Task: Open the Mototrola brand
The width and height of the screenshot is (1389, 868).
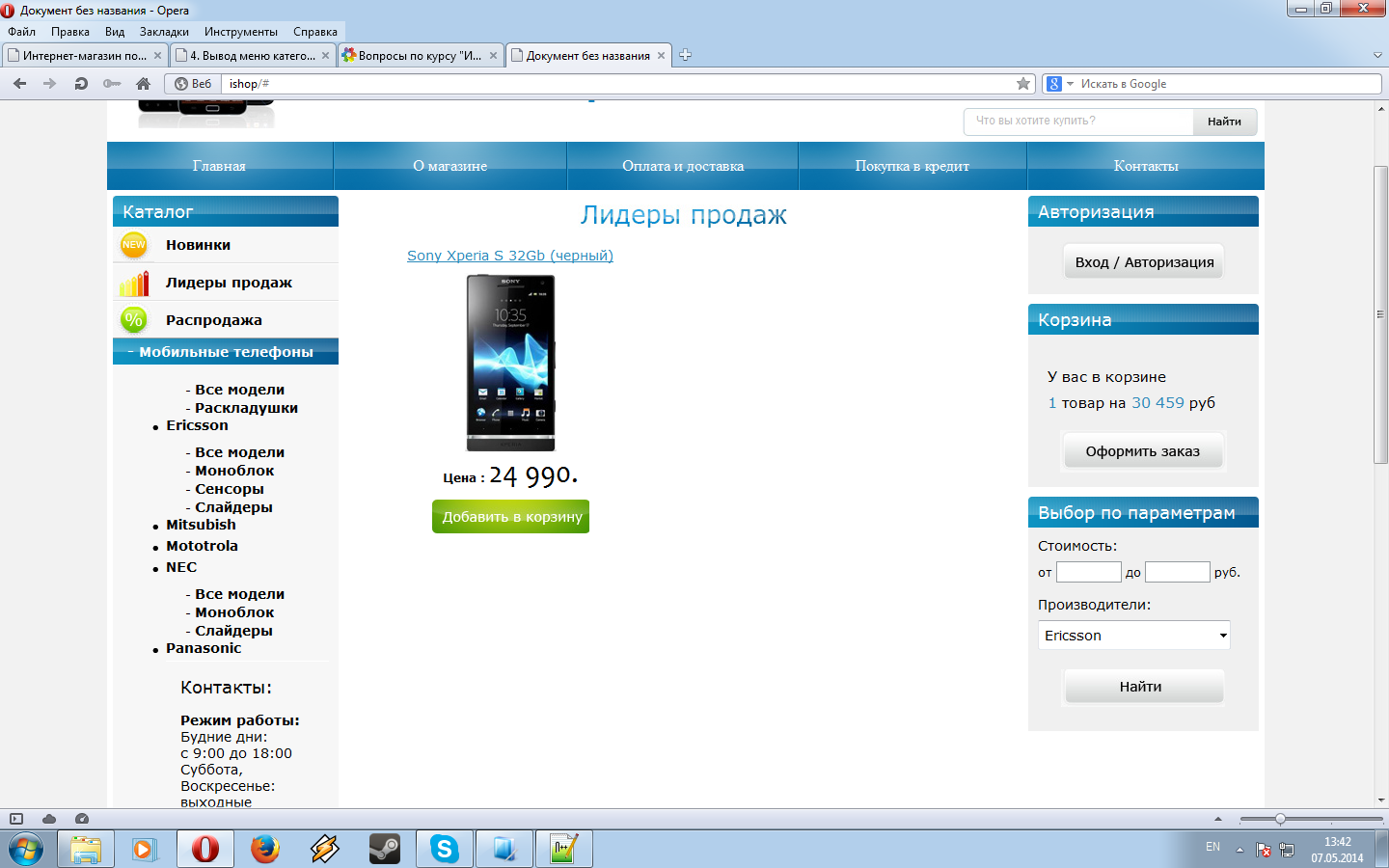Action: point(202,546)
